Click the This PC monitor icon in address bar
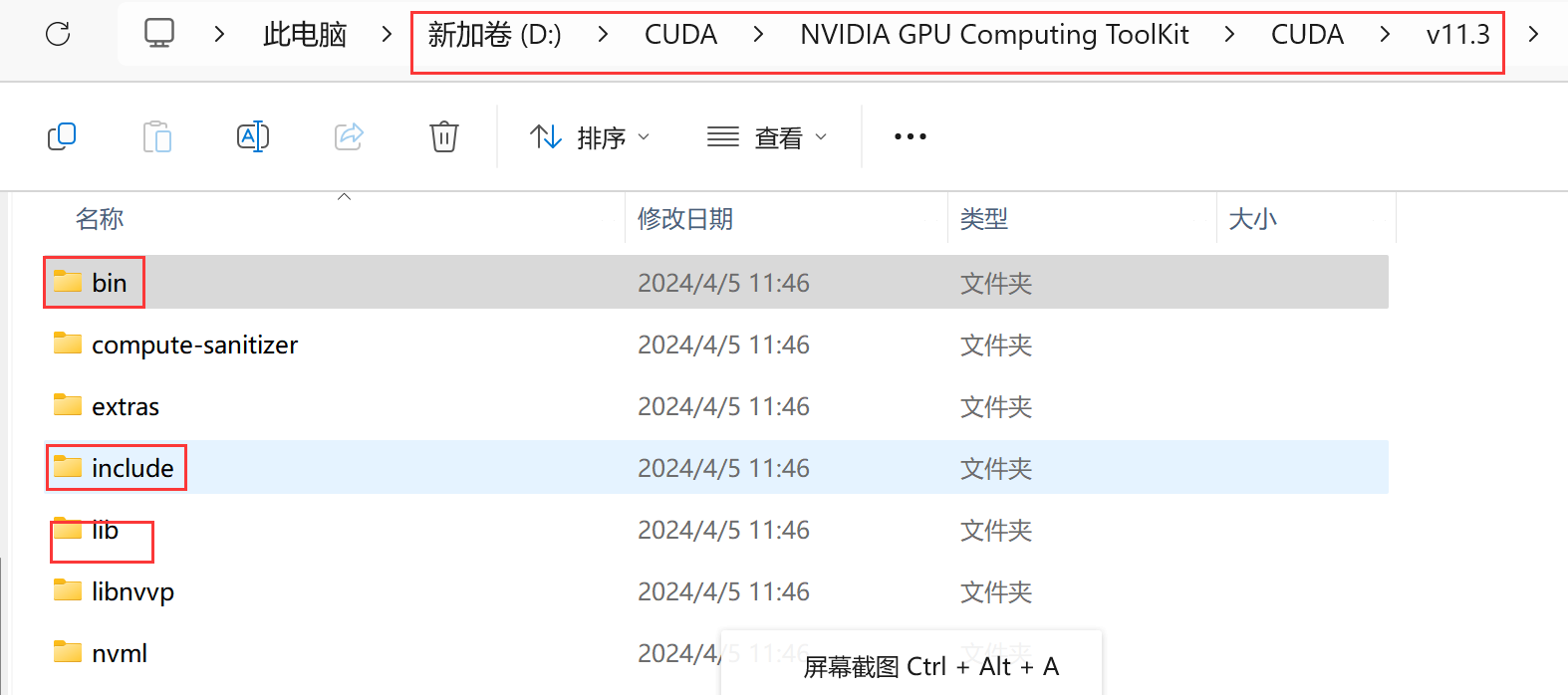 (x=159, y=33)
